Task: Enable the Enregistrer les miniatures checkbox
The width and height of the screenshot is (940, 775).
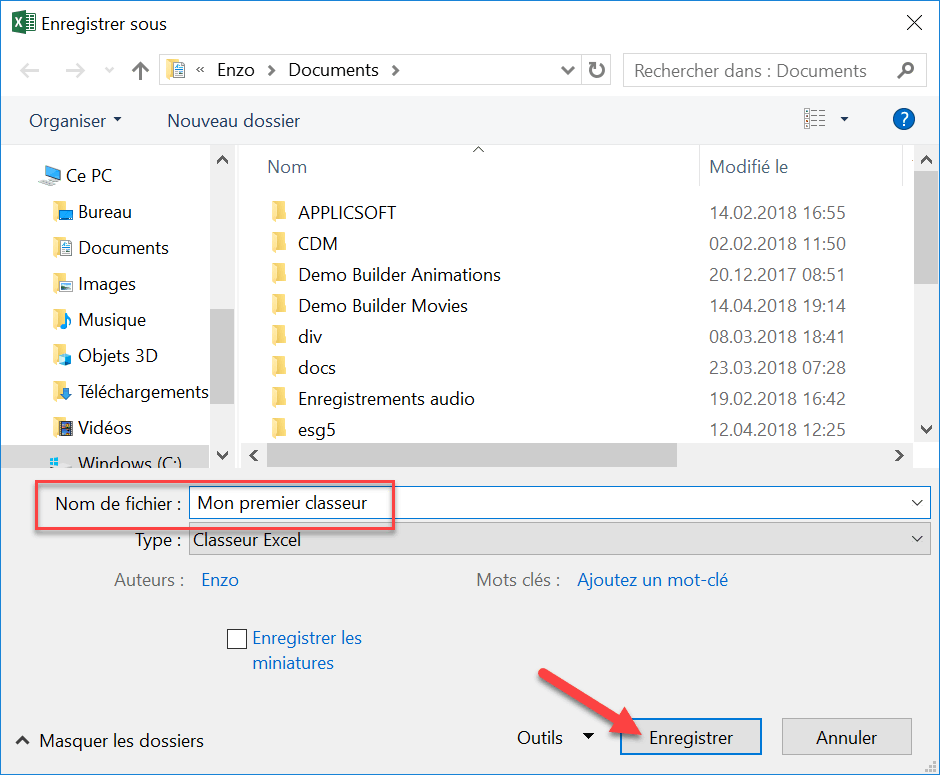Action: click(237, 639)
